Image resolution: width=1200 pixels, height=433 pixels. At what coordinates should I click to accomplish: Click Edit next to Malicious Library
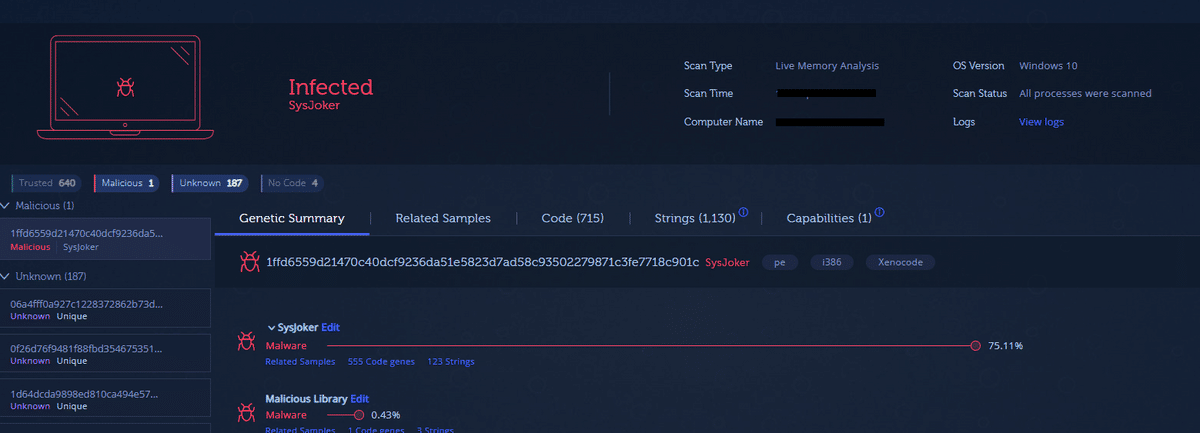click(360, 398)
